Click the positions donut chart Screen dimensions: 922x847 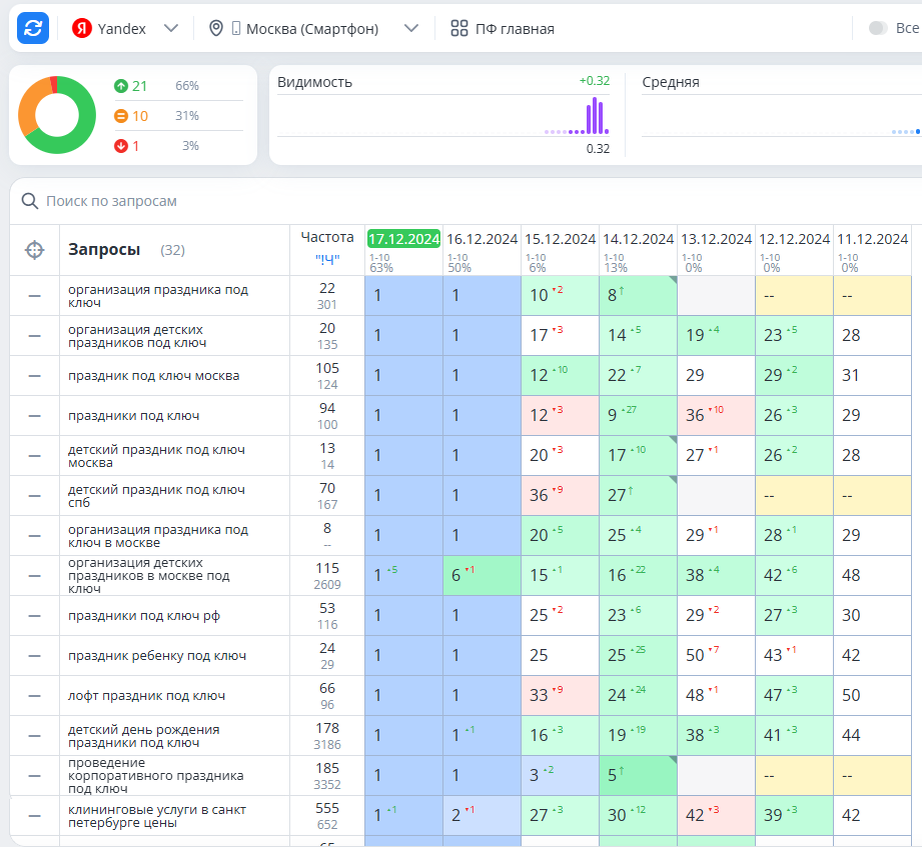(x=57, y=115)
